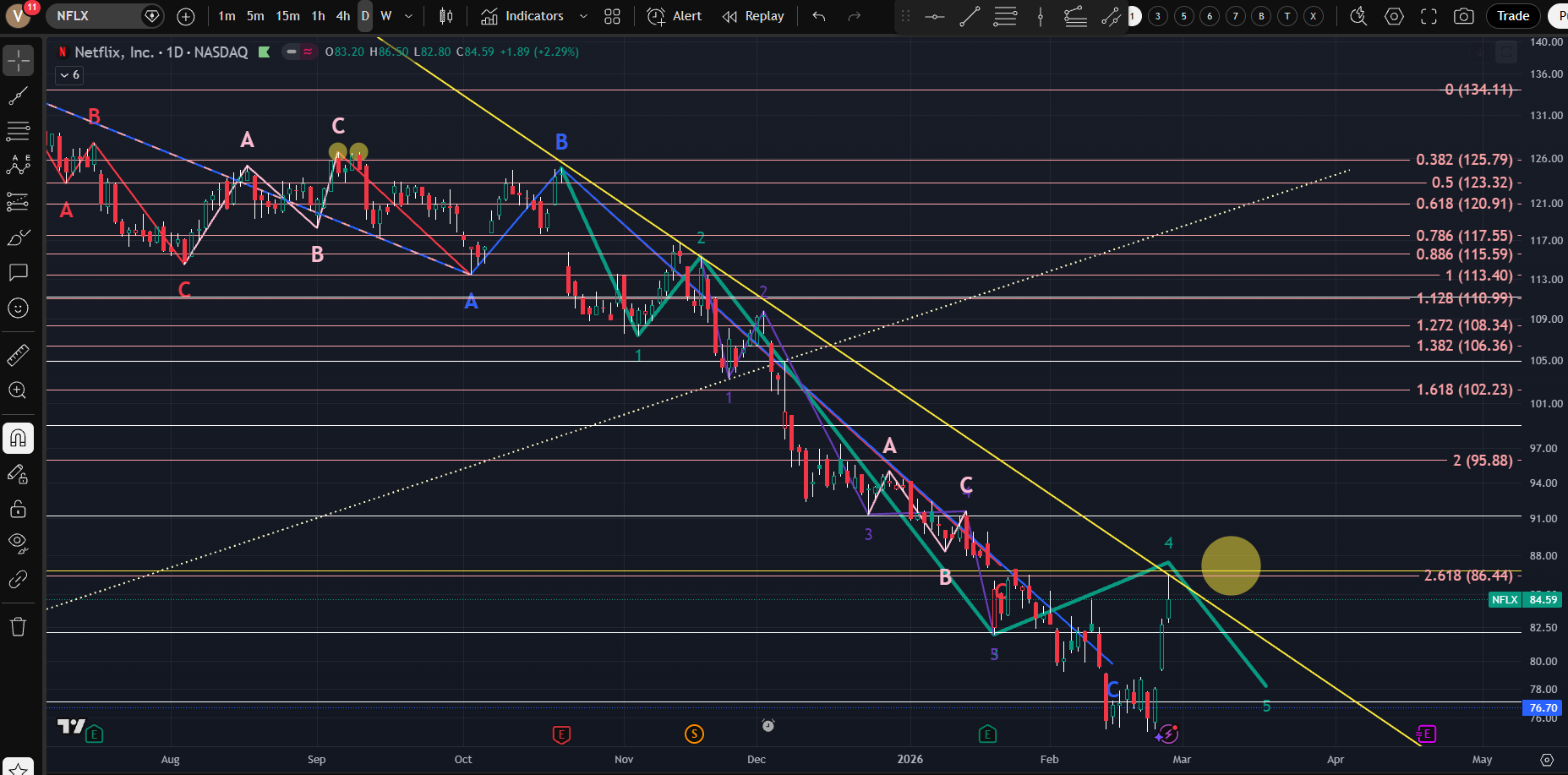Enter fullscreen mode
This screenshot has width=1568, height=775.
click(1429, 16)
